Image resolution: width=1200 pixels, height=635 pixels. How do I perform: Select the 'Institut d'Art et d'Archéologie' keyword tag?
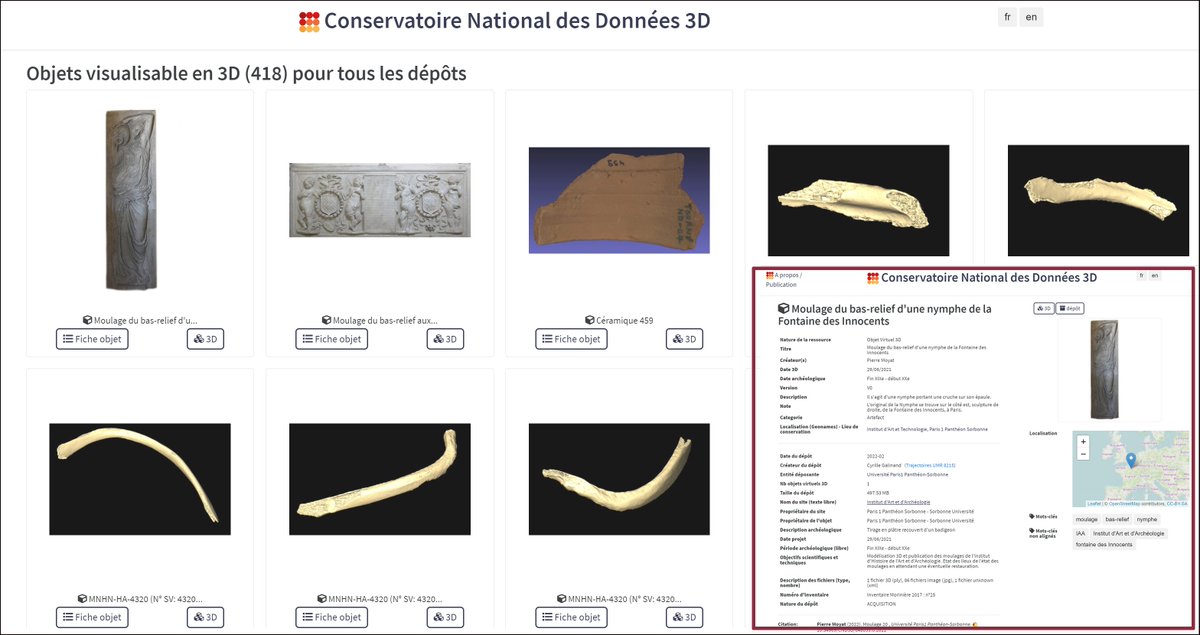(x=1129, y=533)
